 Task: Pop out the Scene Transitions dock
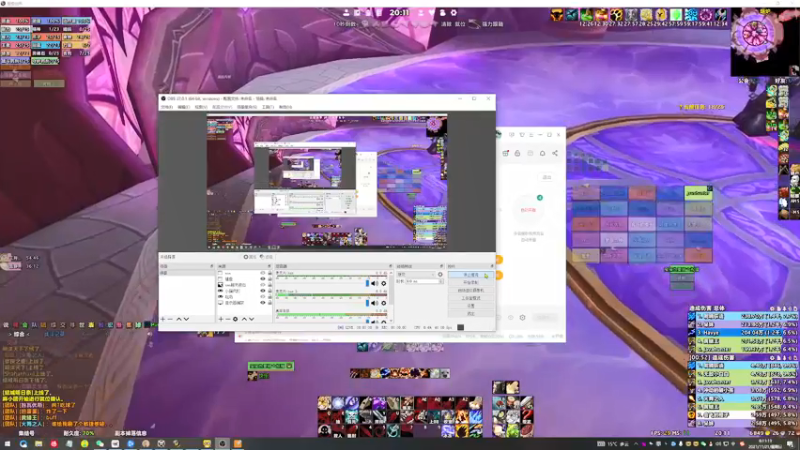pyautogui.click(x=441, y=266)
